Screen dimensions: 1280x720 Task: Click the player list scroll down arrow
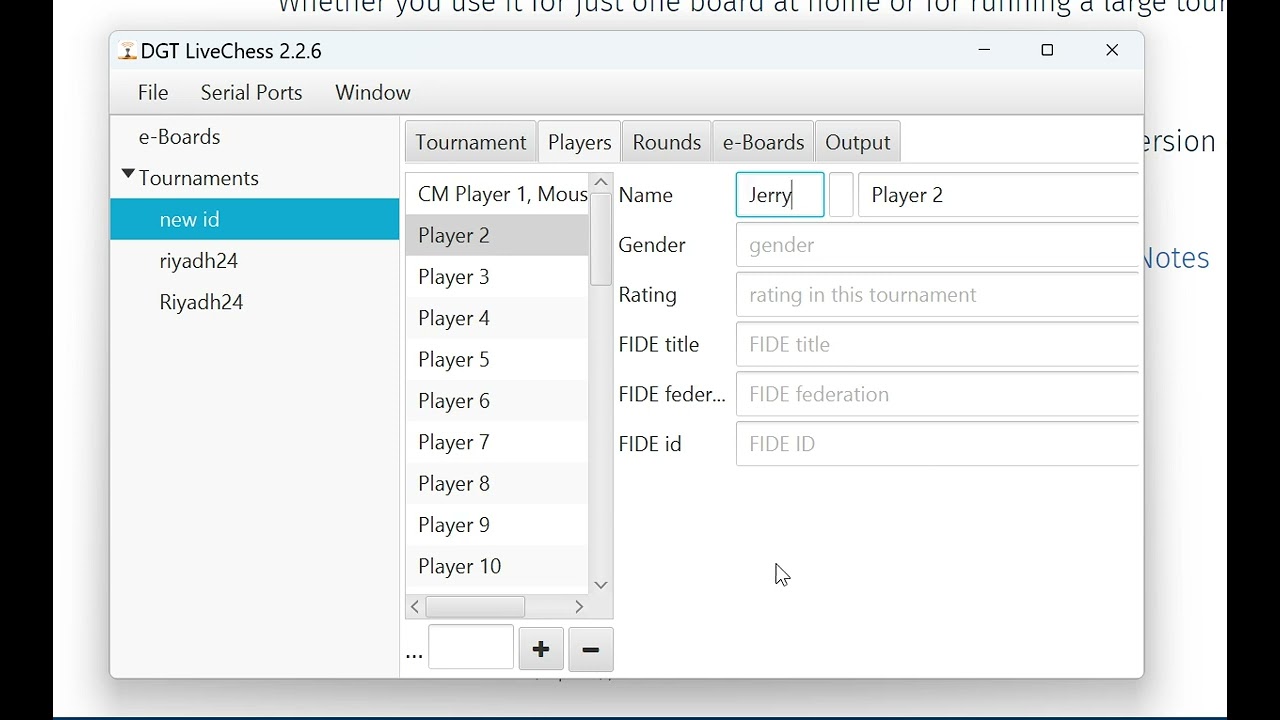(x=601, y=585)
